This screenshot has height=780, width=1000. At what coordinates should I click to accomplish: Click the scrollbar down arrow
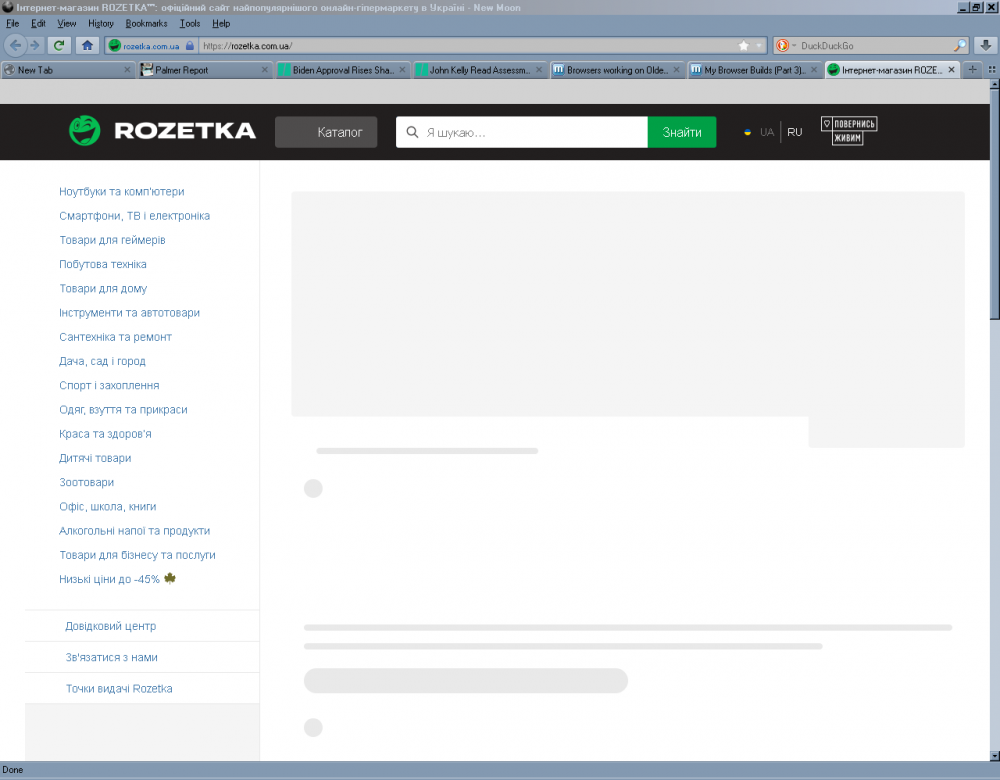click(994, 755)
